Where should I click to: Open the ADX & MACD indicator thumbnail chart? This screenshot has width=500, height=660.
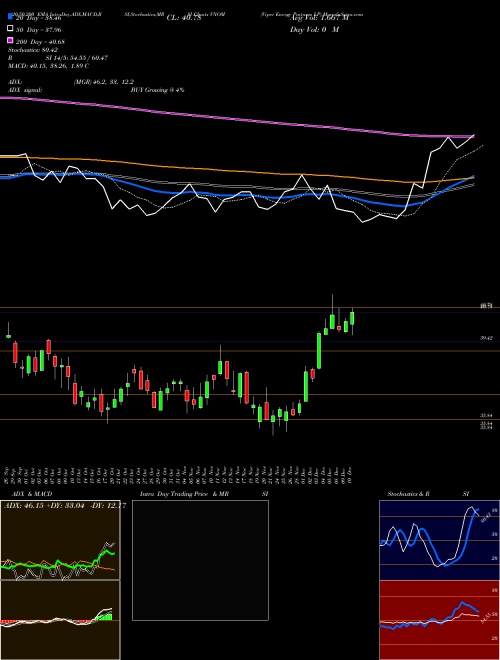pos(60,540)
